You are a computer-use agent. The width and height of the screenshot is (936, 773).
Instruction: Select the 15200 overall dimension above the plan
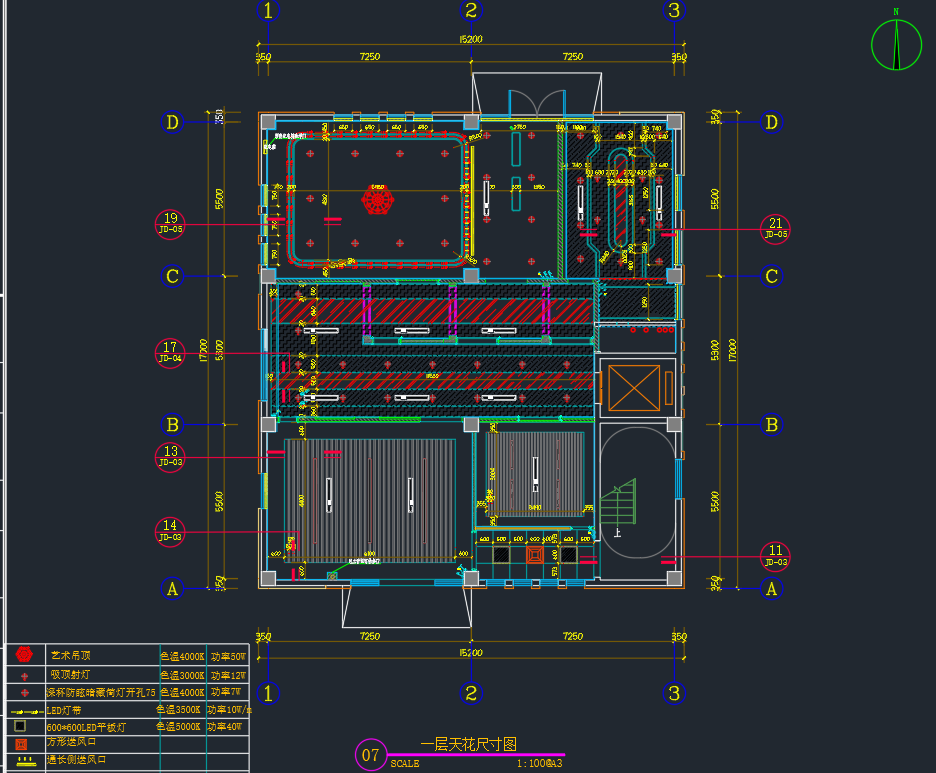(471, 39)
